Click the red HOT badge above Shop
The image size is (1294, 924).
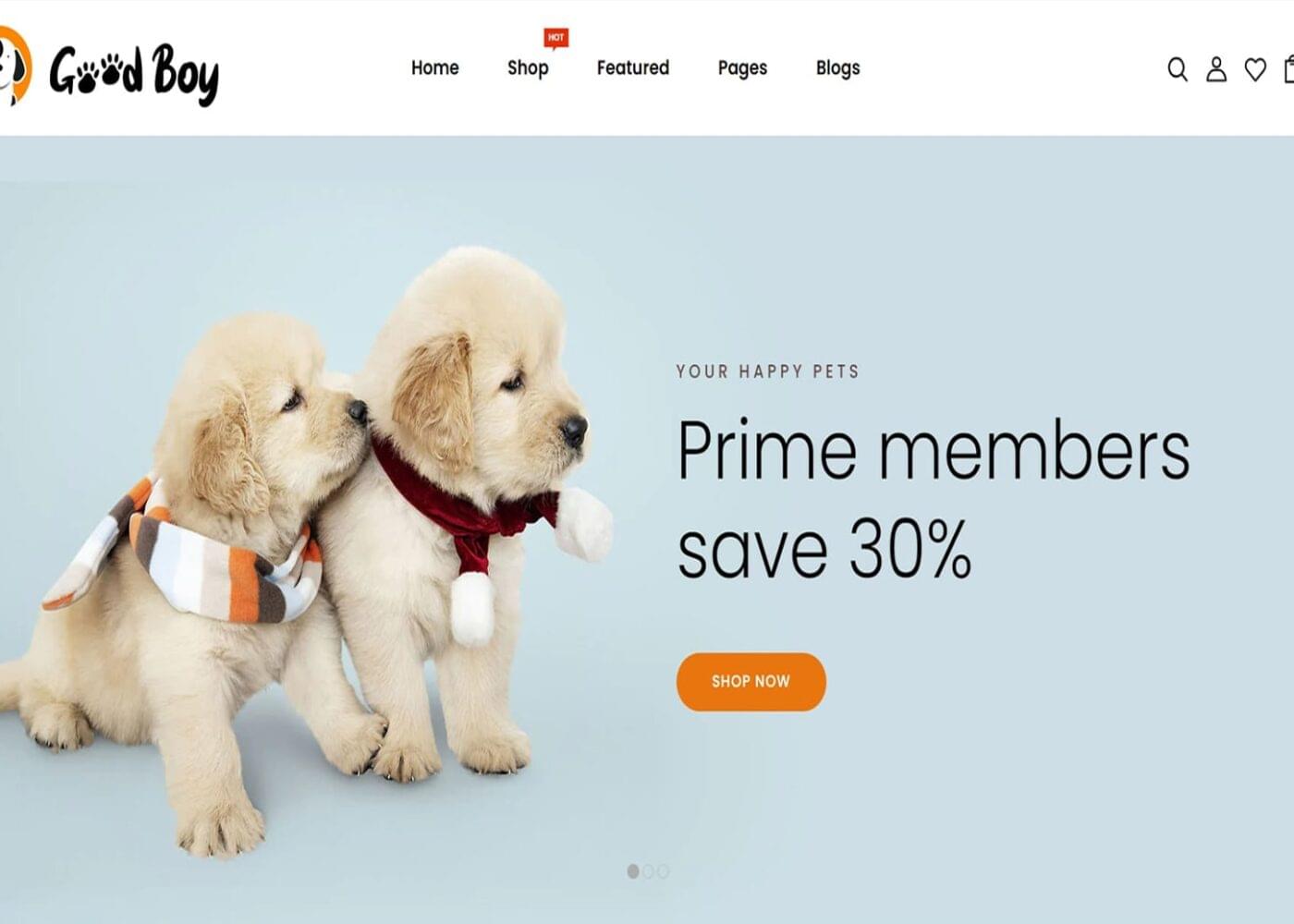pyautogui.click(x=555, y=38)
